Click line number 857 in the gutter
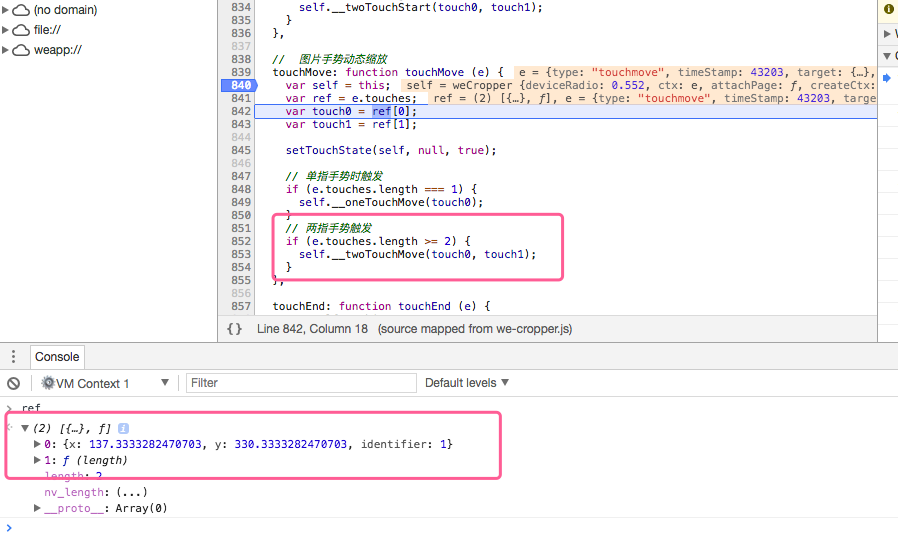The height and width of the screenshot is (538, 898). 241,306
